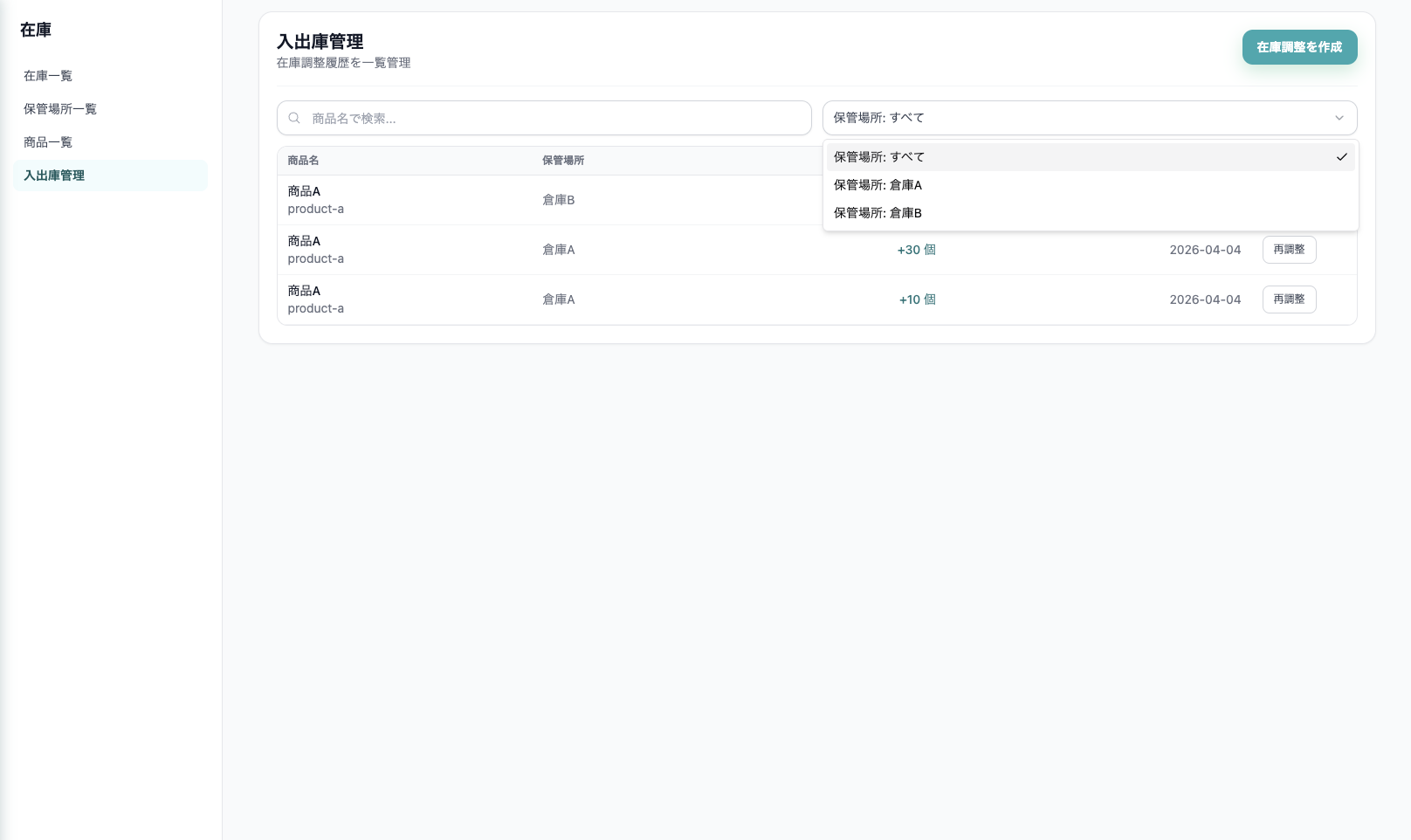The image size is (1411, 840).
Task: Click 再調整 on the +10 個 row
Action: [1289, 300]
